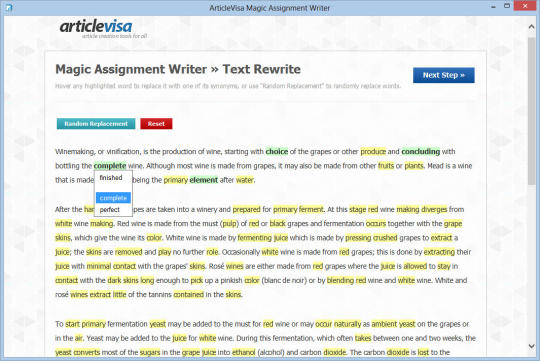The height and width of the screenshot is (361, 540).
Task: Click the highlighted word 'diverges'
Action: tap(434, 209)
